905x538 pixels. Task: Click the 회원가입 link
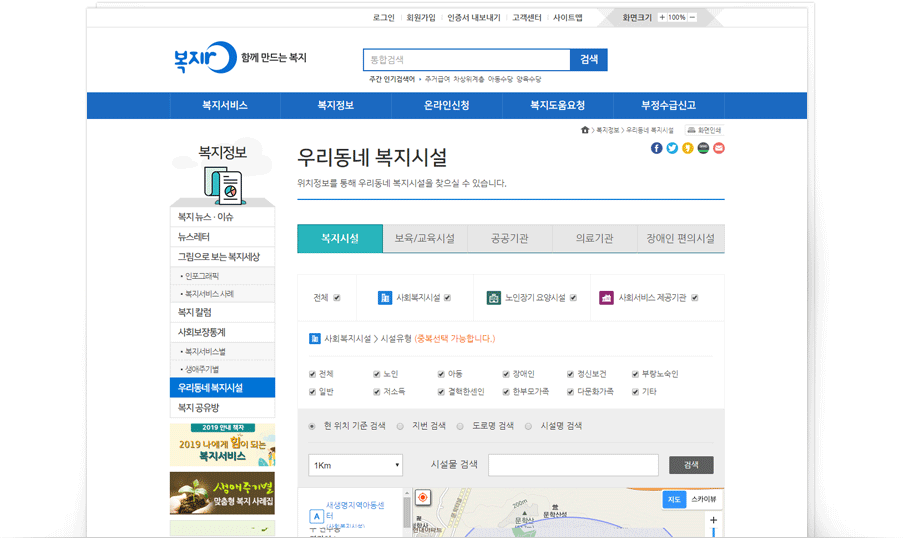pyautogui.click(x=421, y=18)
